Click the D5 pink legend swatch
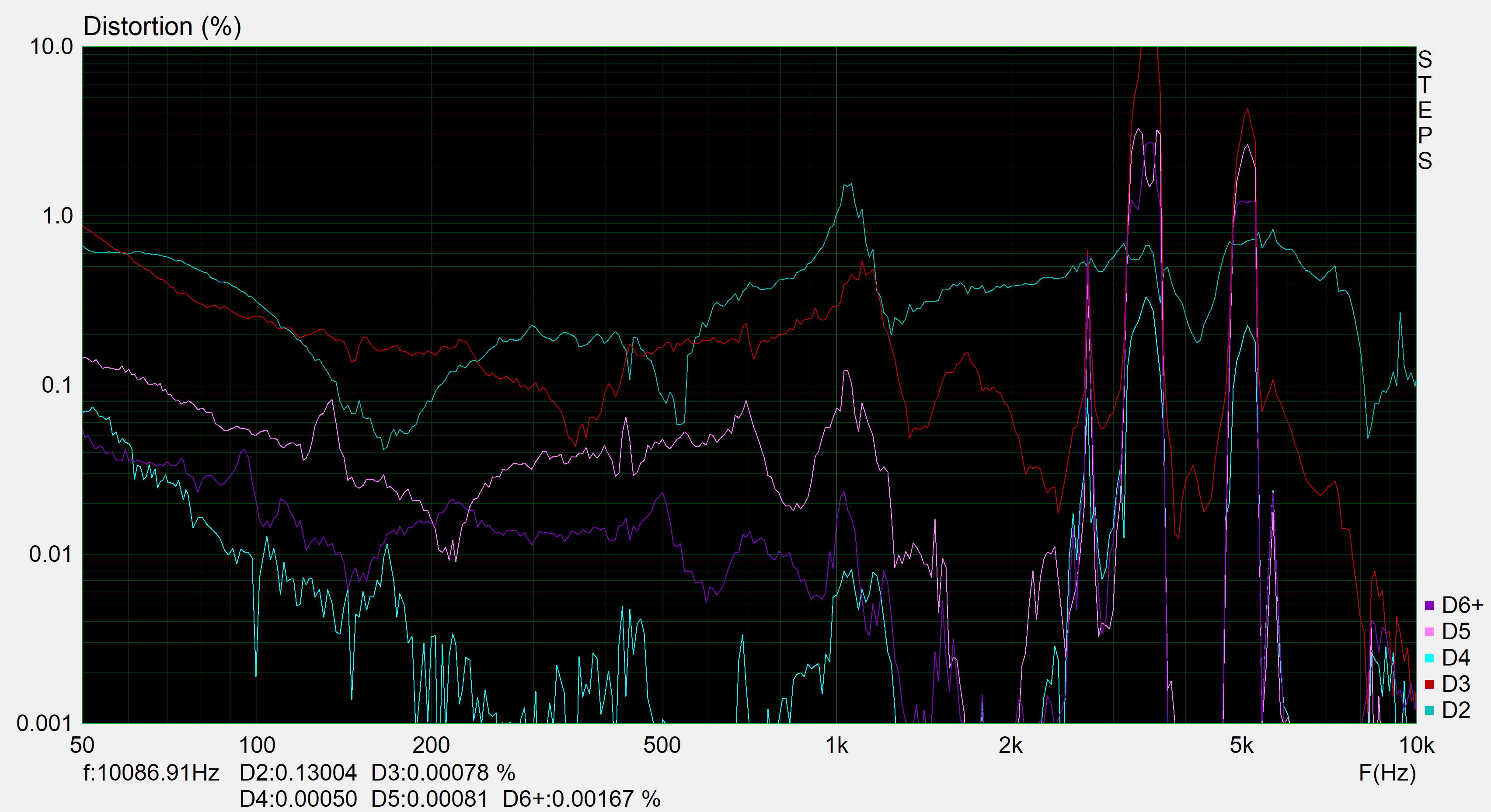This screenshot has height=812, width=1491. (1429, 631)
